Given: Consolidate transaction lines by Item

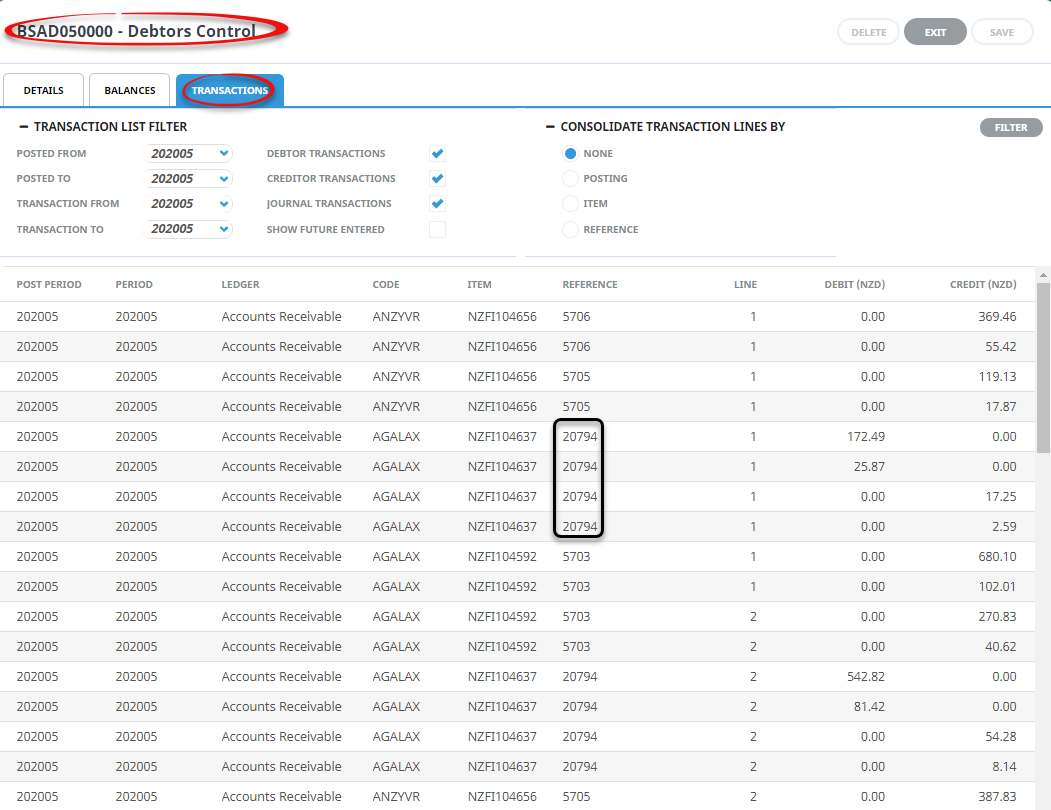Looking at the screenshot, I should tap(570, 204).
